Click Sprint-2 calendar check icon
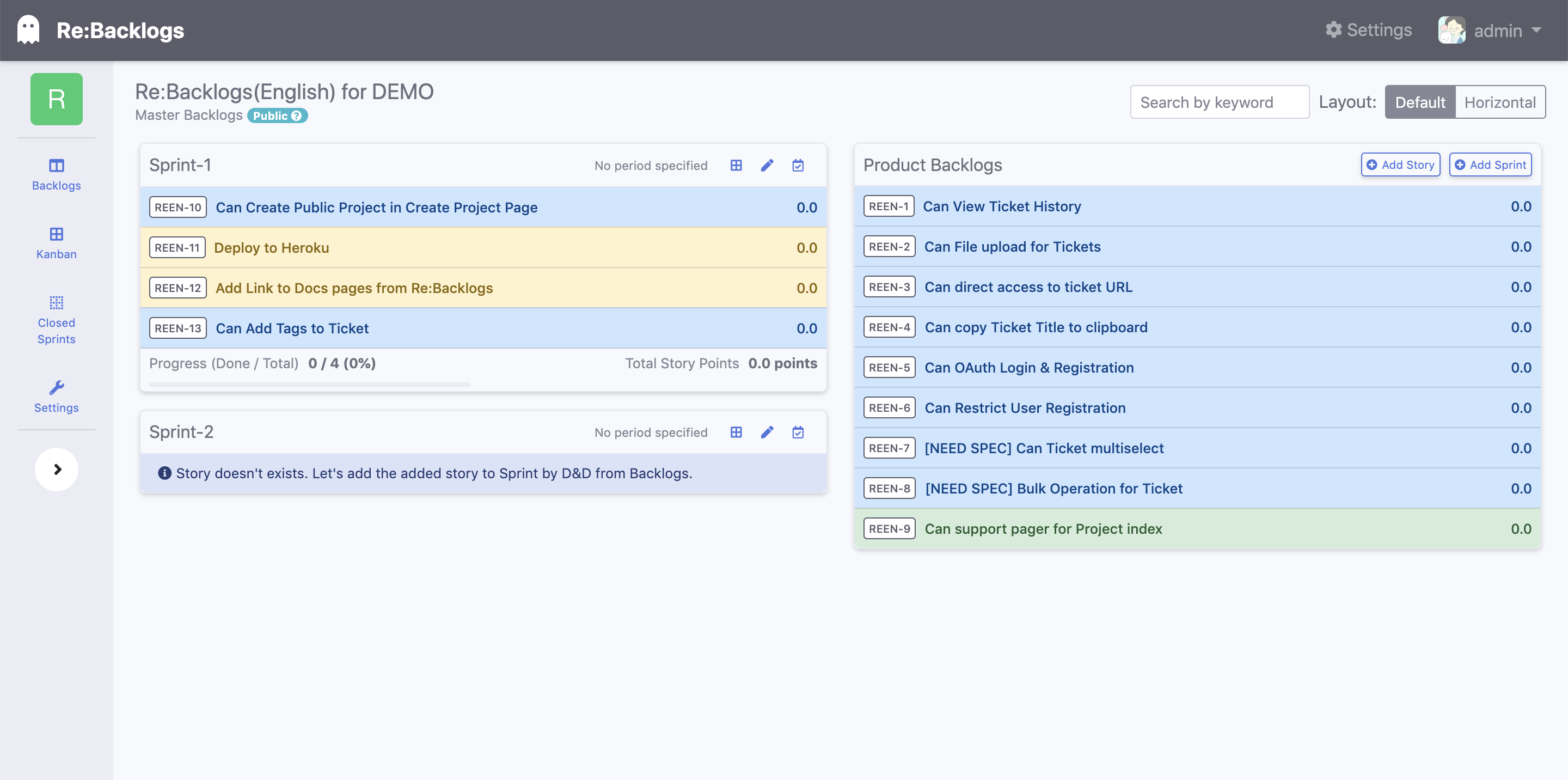Image resolution: width=1568 pixels, height=780 pixels. [798, 432]
